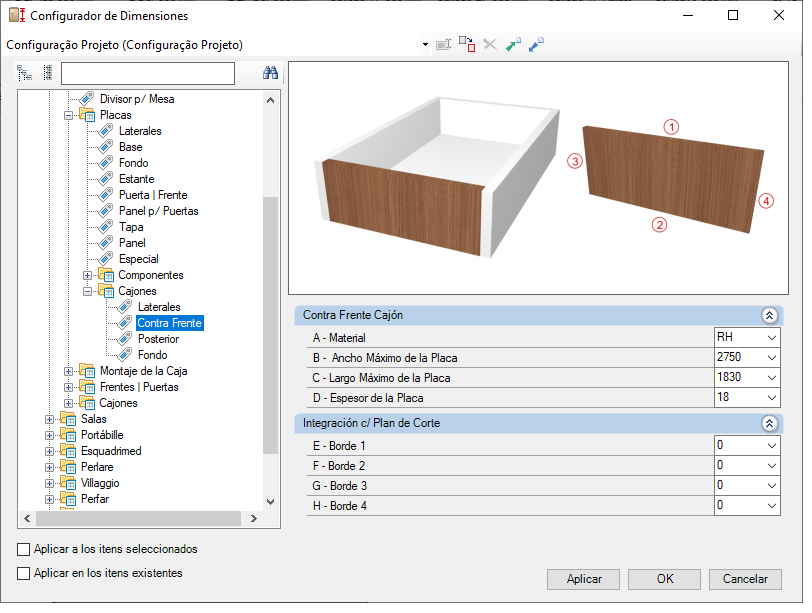Collapse the expanded Cajones node

pyautogui.click(x=87, y=291)
